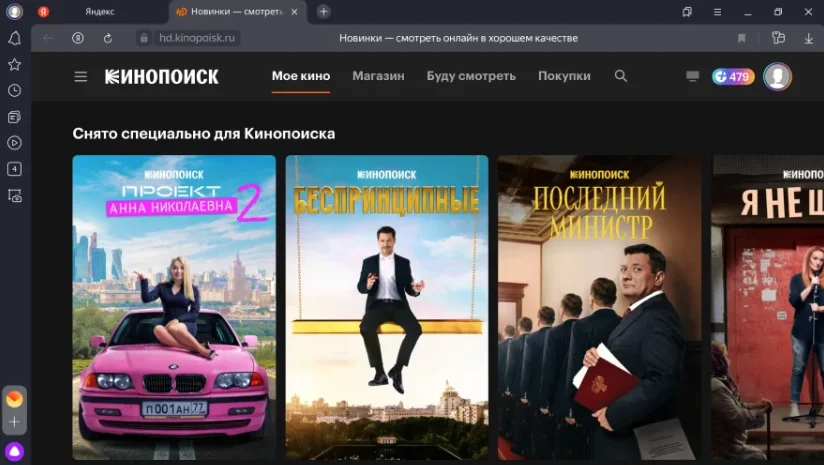The width and height of the screenshot is (824, 465).
Task: Bookmark this page with bookmark icon
Action: click(741, 38)
